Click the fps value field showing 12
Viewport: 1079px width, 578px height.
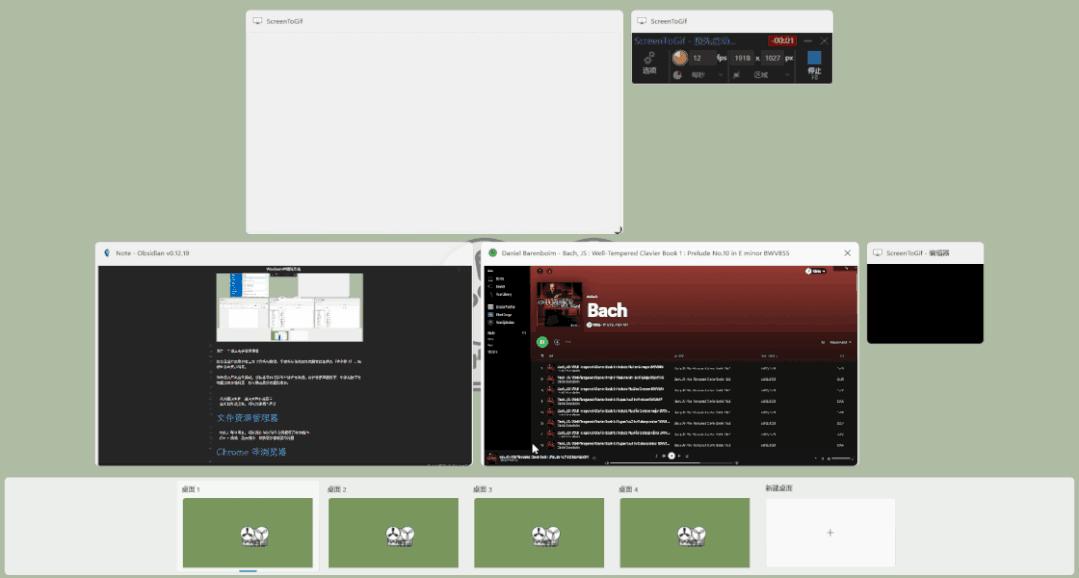(702, 58)
